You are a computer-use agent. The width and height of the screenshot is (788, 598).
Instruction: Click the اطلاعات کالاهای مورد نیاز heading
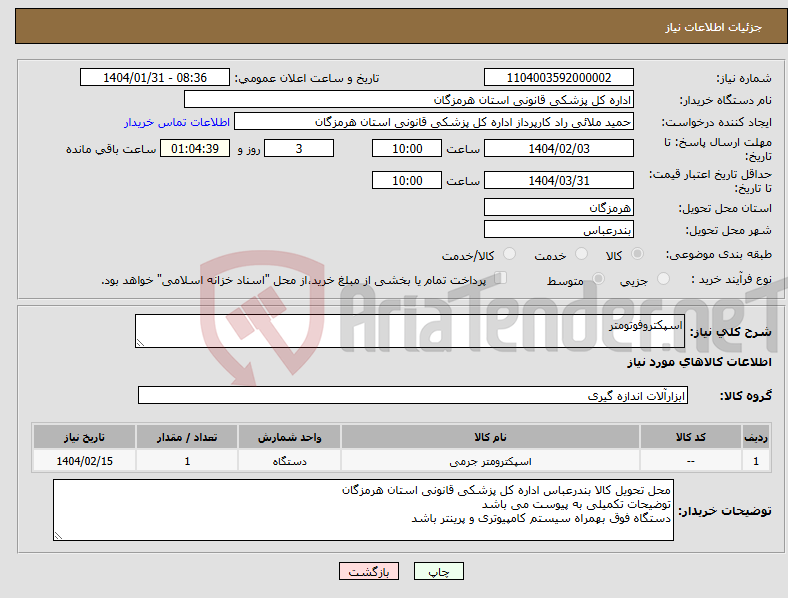pos(699,362)
